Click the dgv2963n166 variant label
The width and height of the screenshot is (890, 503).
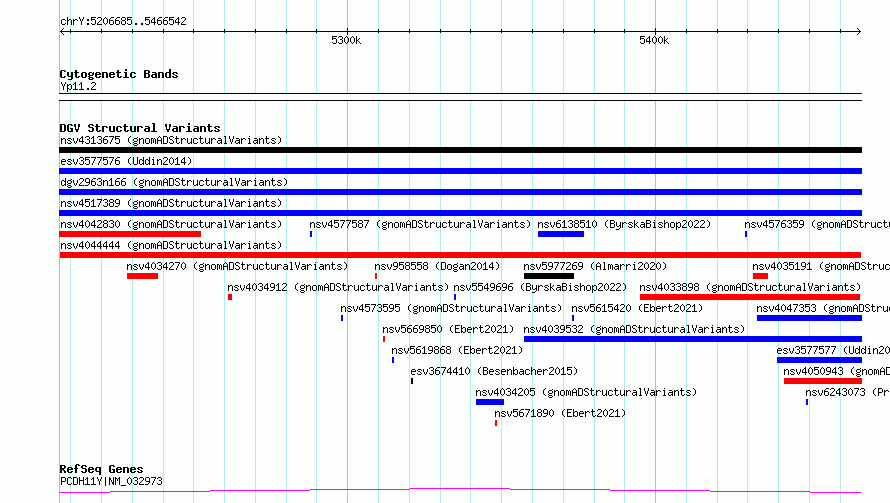click(x=174, y=182)
